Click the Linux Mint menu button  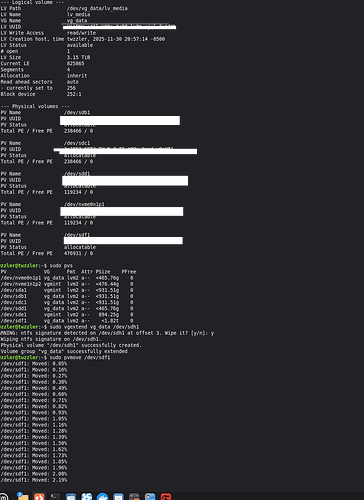[3, 497]
